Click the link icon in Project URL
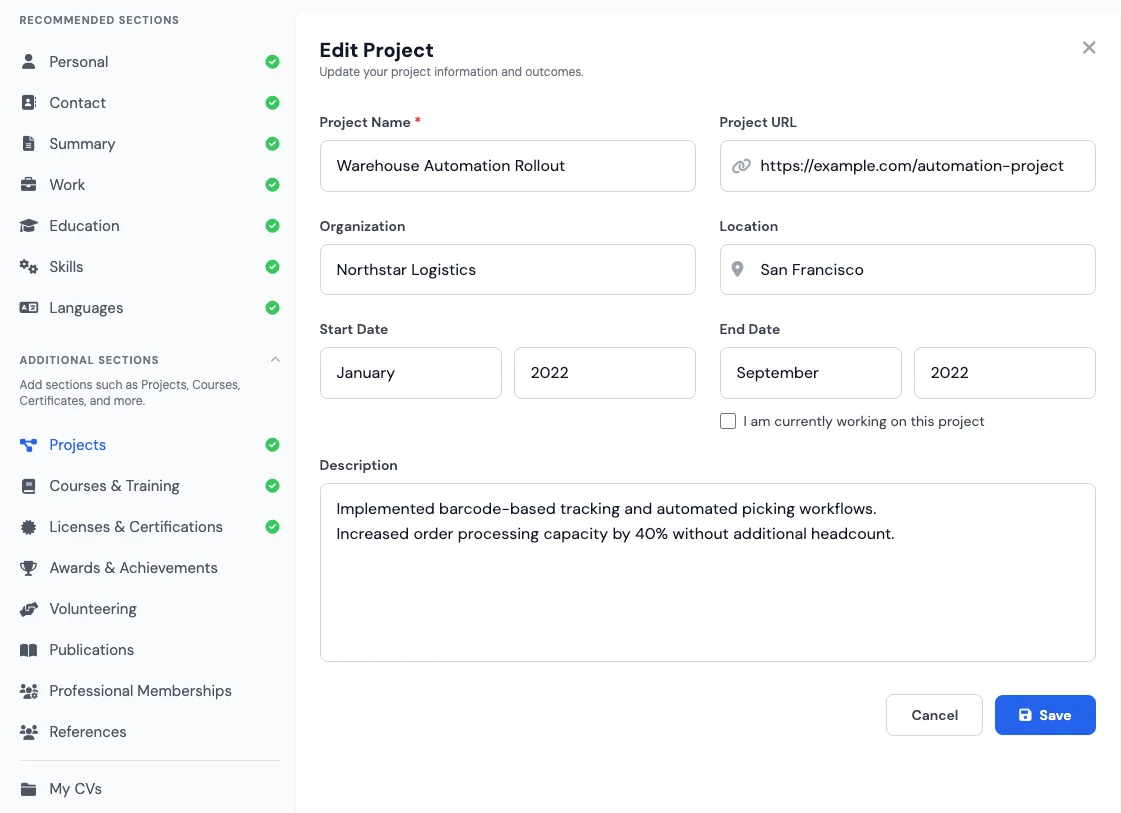This screenshot has width=1121, height=813. coord(741,166)
